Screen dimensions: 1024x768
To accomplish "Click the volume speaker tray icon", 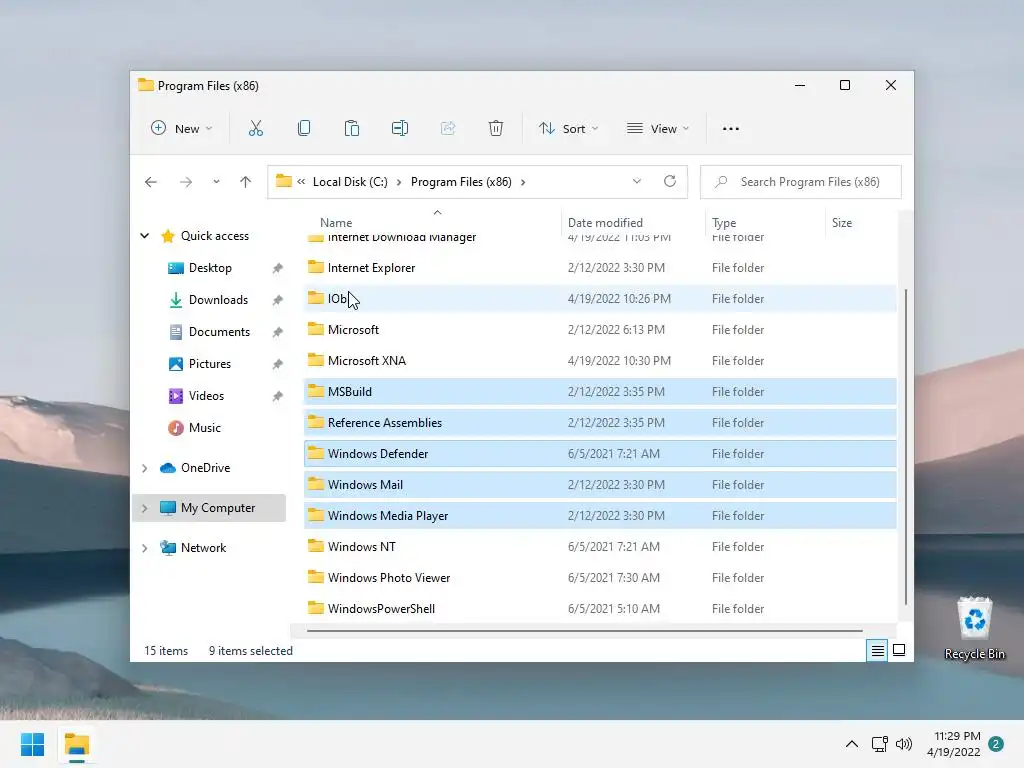I will click(x=904, y=744).
